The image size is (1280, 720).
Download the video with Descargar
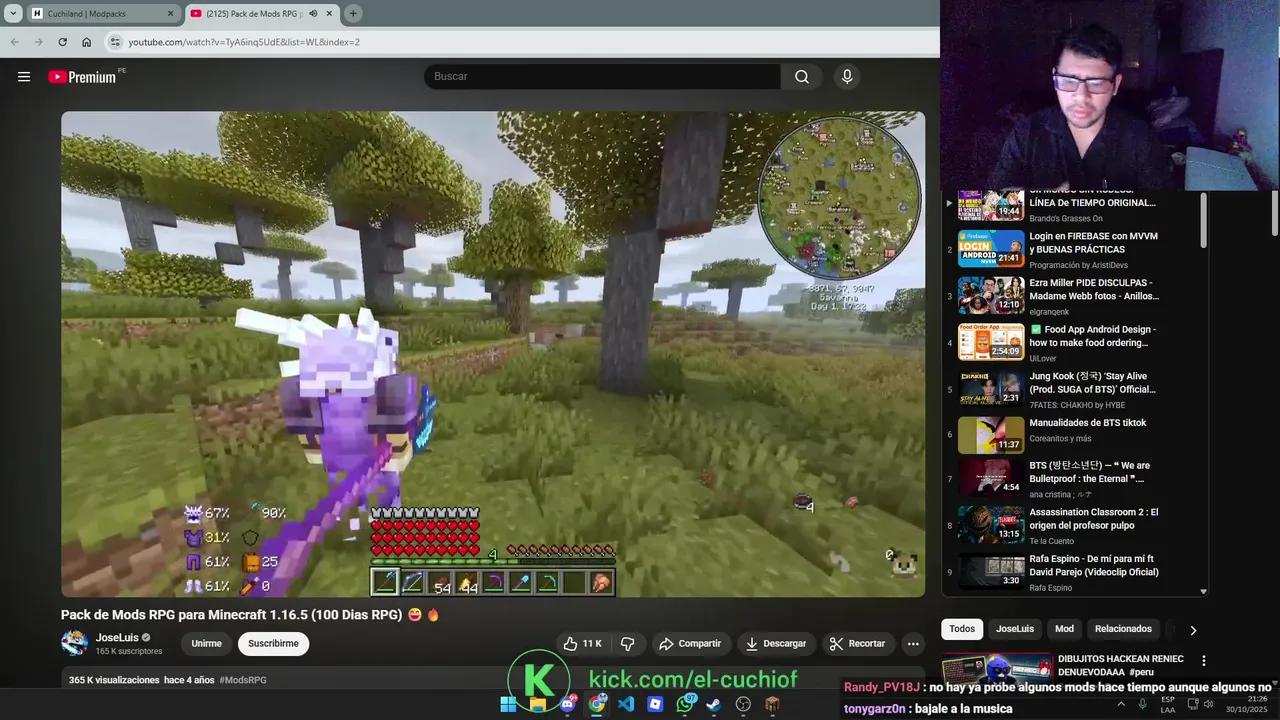pyautogui.click(x=776, y=643)
